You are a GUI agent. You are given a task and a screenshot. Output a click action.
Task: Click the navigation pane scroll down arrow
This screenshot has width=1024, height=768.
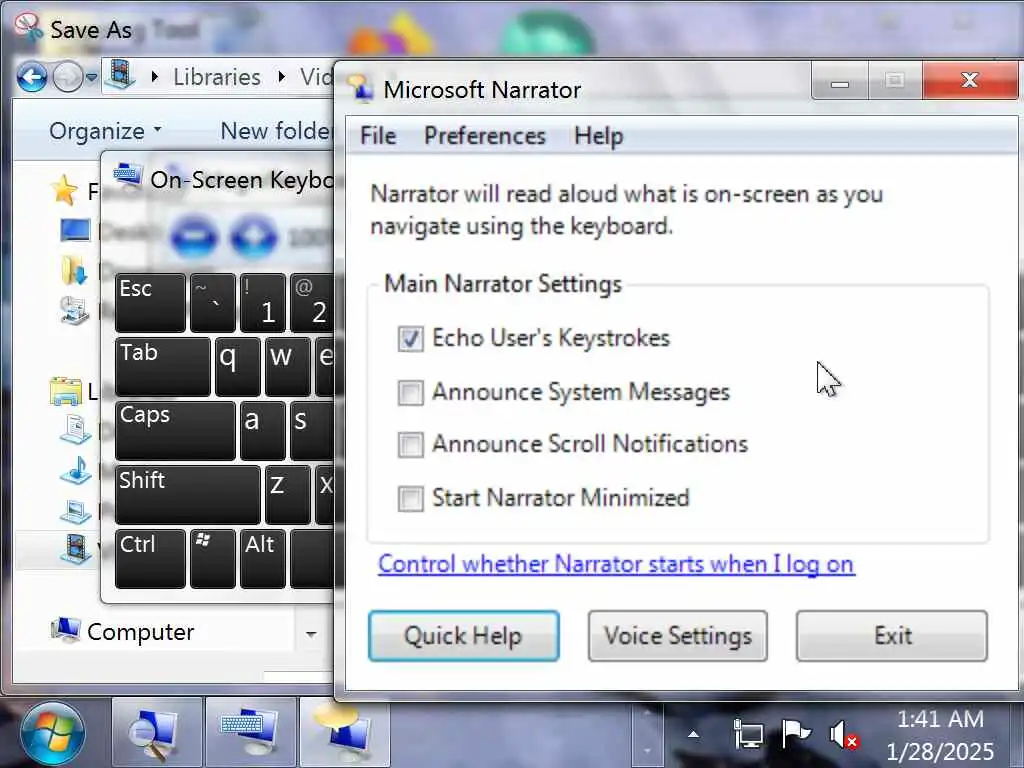click(x=312, y=633)
